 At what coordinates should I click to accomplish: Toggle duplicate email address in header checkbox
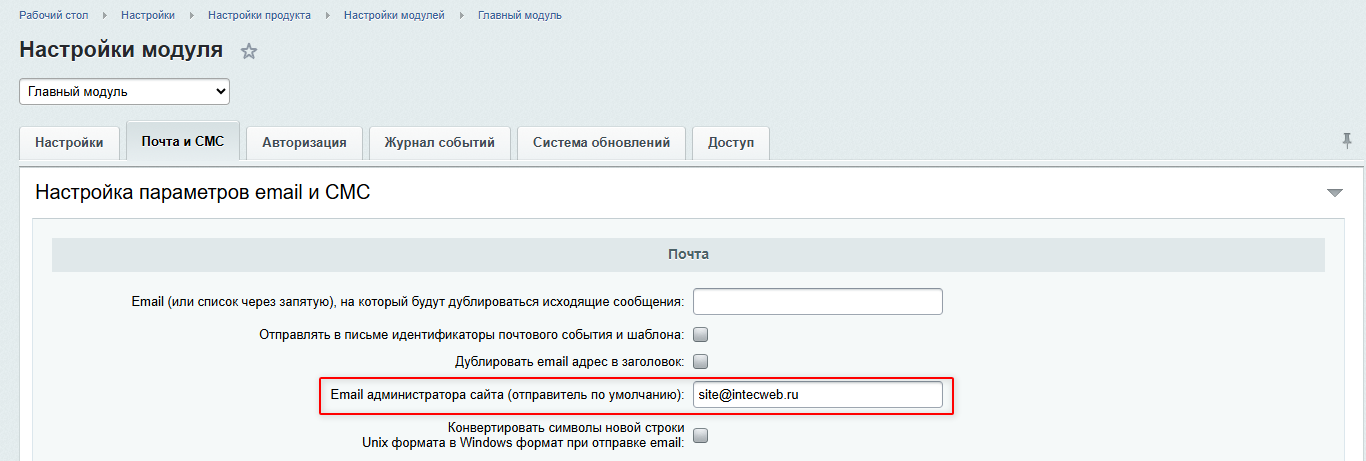701,361
